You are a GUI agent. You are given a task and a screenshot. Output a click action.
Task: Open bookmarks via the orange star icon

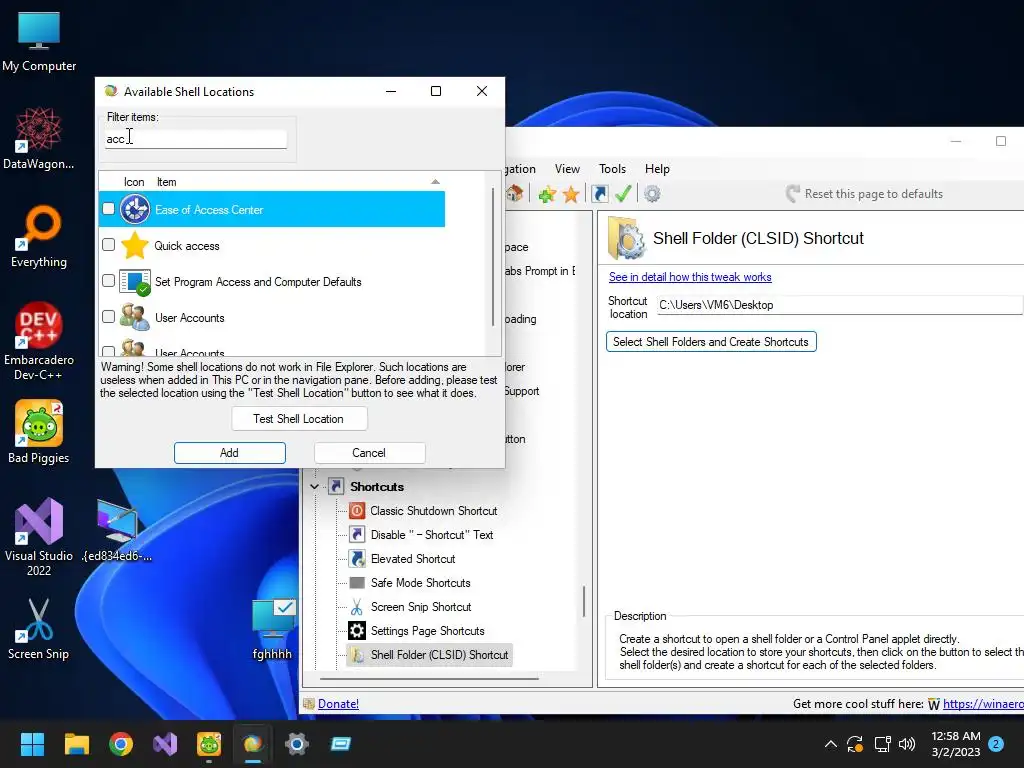[x=571, y=194]
